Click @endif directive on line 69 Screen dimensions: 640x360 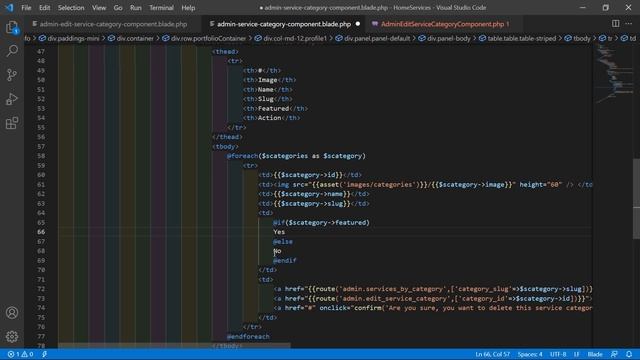[284, 260]
